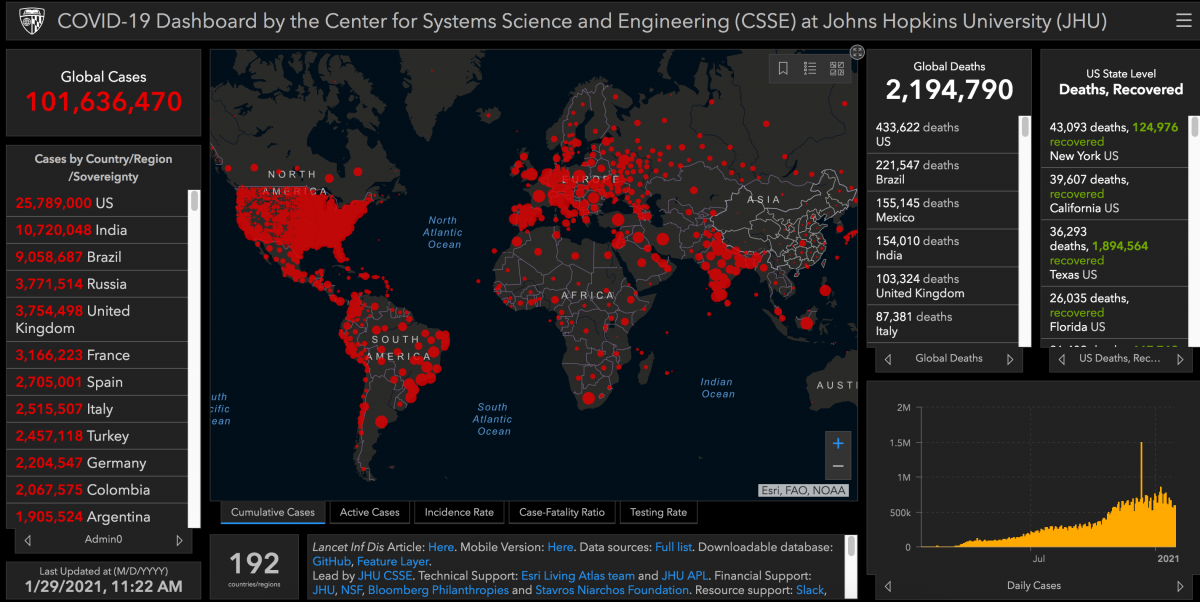Show the Testing Rate map tab
Viewport: 1200px width, 602px height.
click(x=657, y=512)
